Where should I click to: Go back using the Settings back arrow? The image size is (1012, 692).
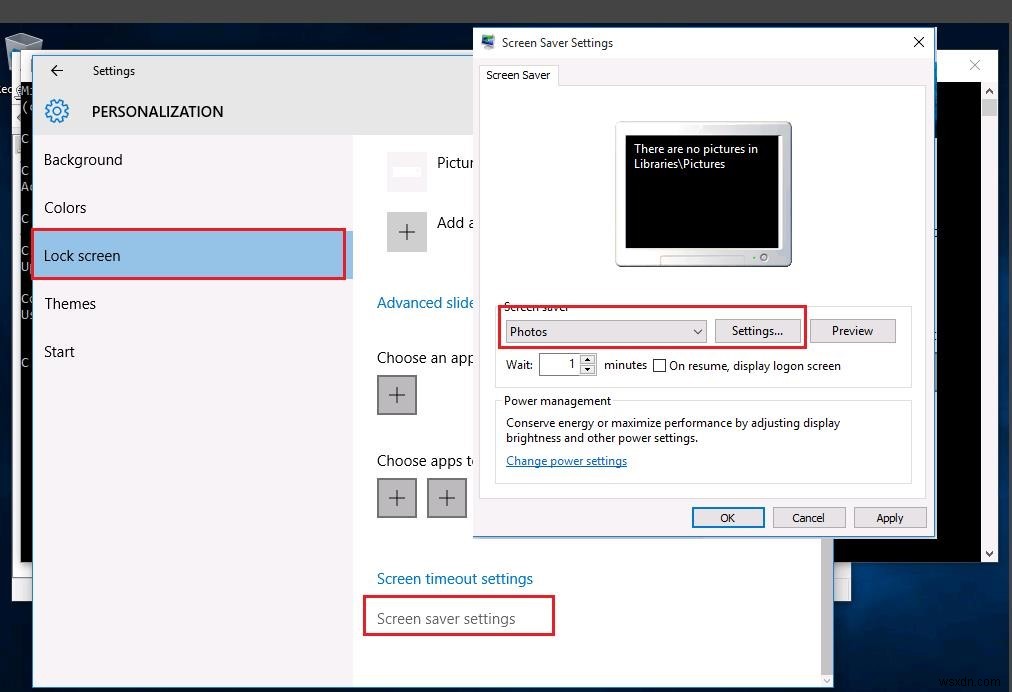pos(57,70)
